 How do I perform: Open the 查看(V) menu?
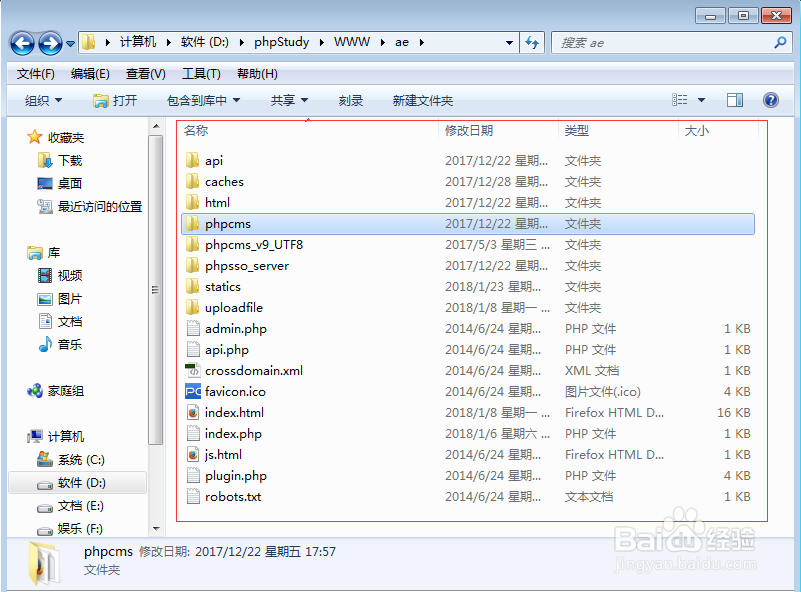(x=146, y=74)
